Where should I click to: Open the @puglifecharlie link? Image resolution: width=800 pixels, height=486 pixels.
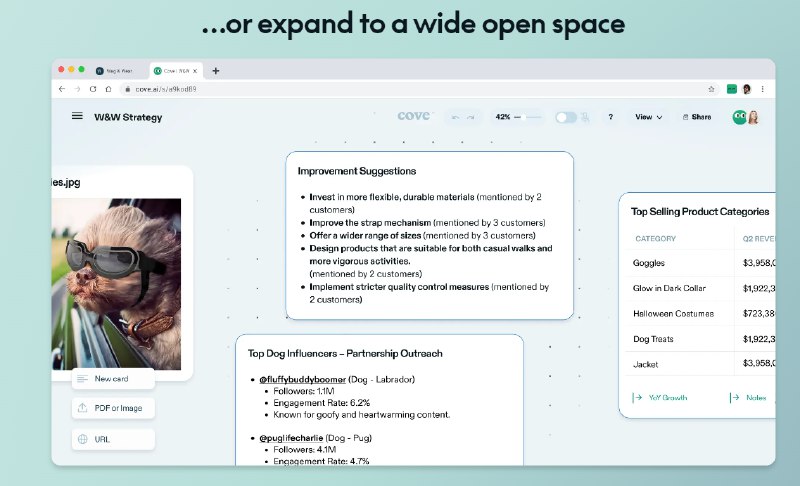pyautogui.click(x=291, y=438)
